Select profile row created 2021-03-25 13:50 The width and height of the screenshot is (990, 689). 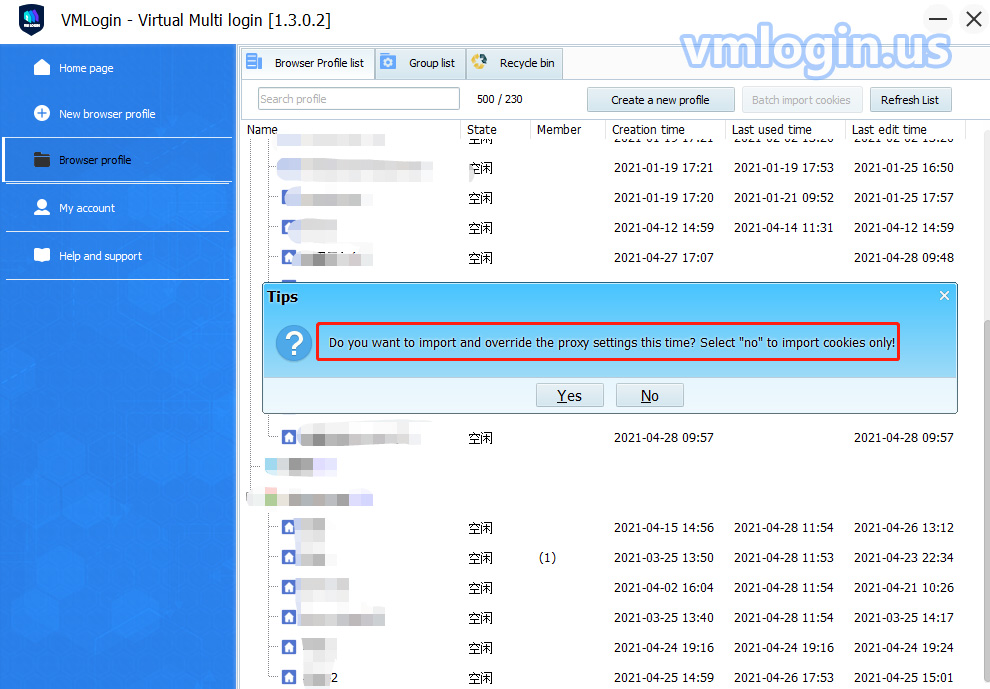[x=661, y=558]
